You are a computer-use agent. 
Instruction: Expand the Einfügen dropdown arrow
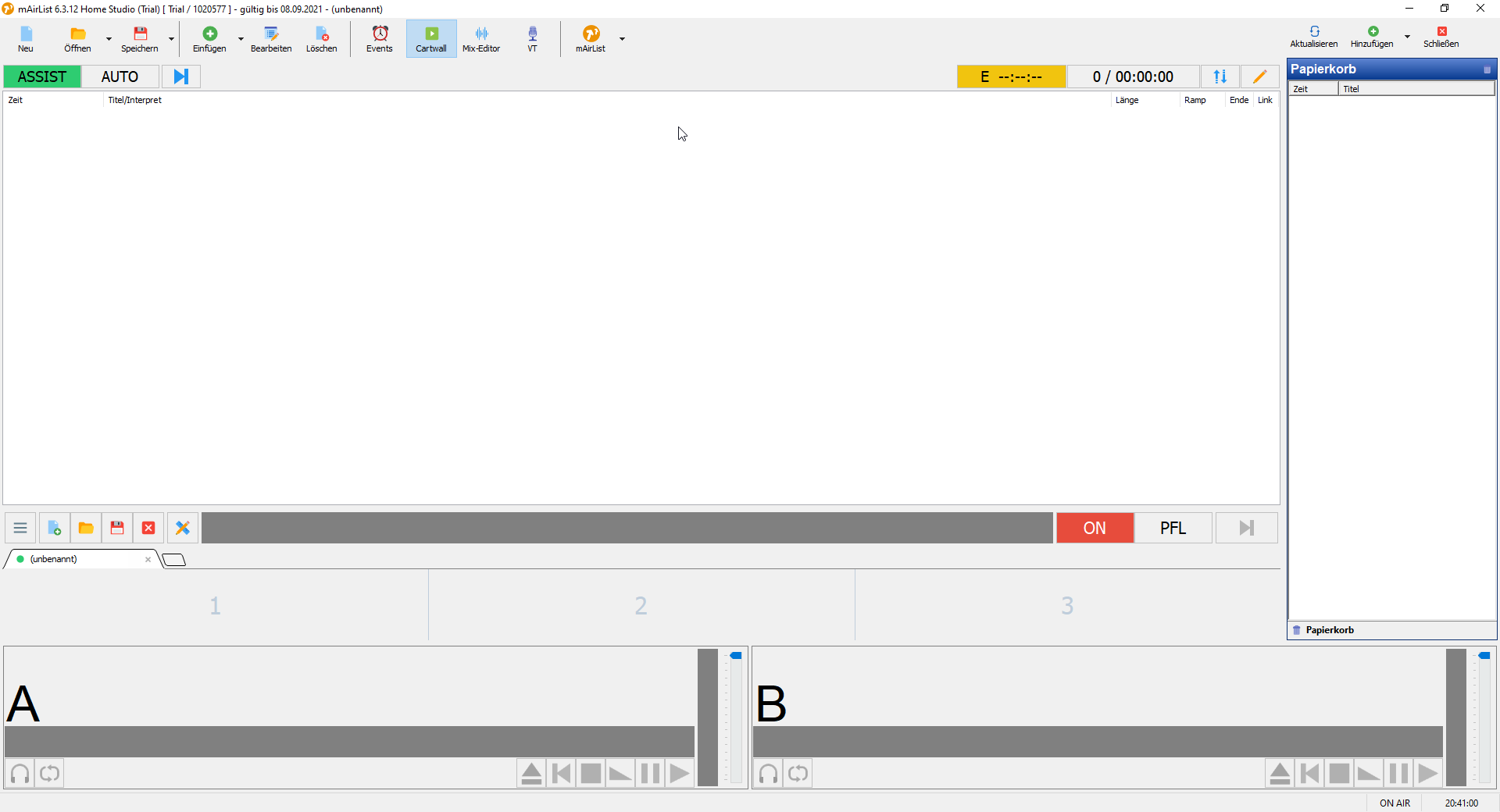pyautogui.click(x=241, y=38)
